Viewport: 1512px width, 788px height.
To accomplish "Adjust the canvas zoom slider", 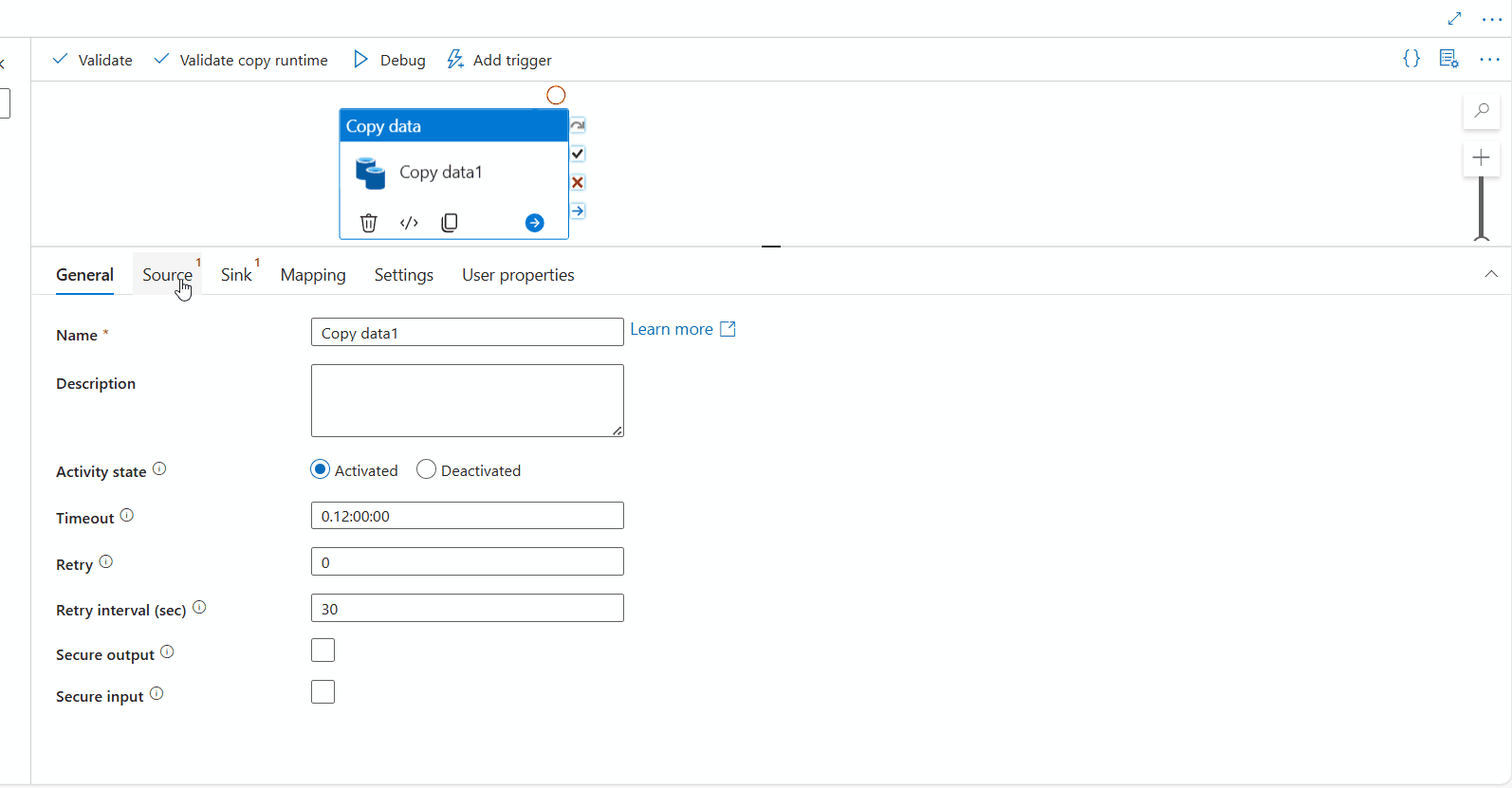I will (1482, 209).
